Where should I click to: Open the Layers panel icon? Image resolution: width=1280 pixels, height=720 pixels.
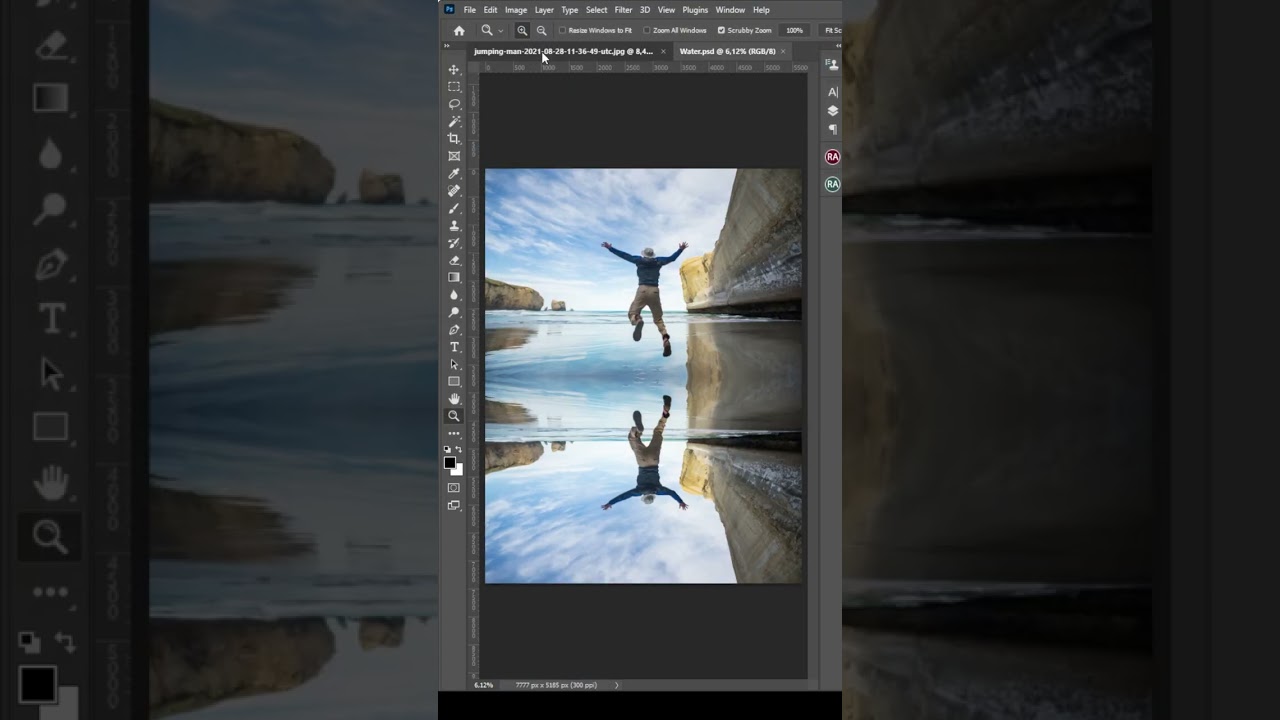pyautogui.click(x=832, y=111)
